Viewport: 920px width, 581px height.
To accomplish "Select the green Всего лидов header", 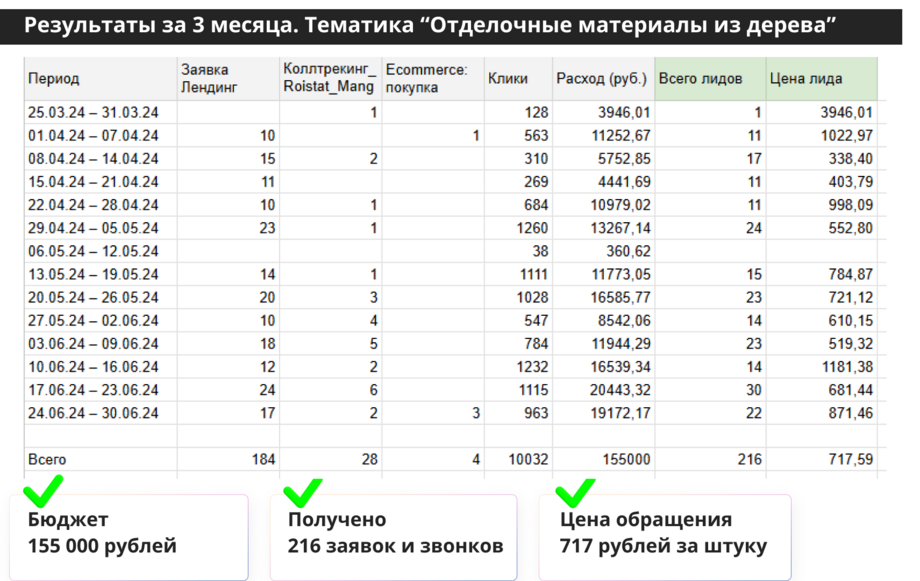I will (710, 79).
